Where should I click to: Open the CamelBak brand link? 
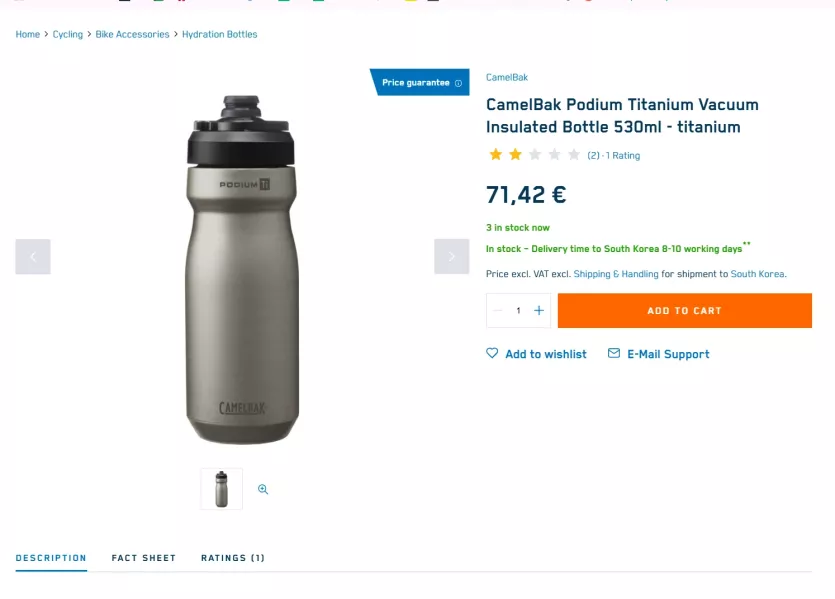click(x=507, y=77)
